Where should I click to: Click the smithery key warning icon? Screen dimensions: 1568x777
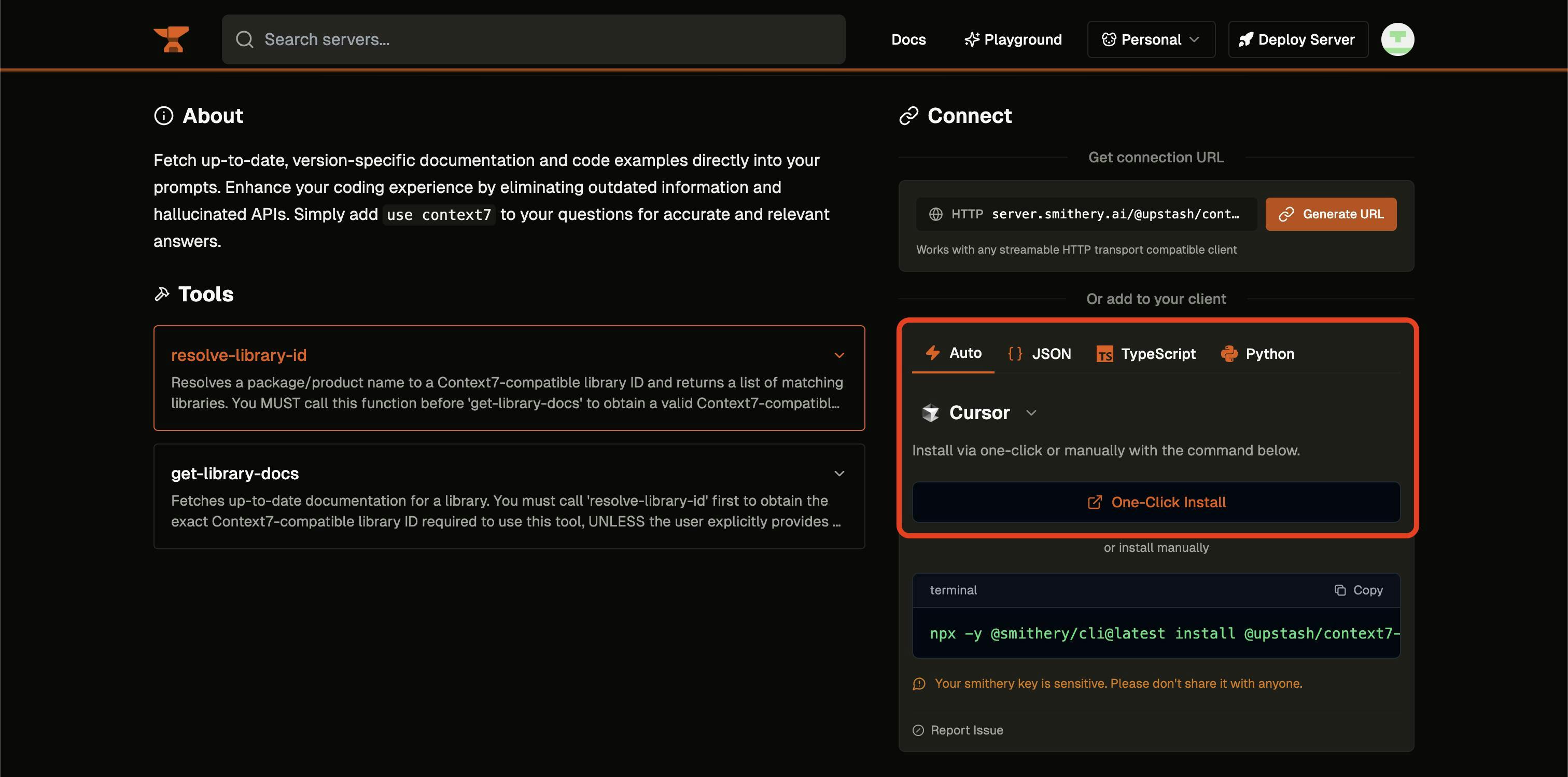pyautogui.click(x=919, y=684)
